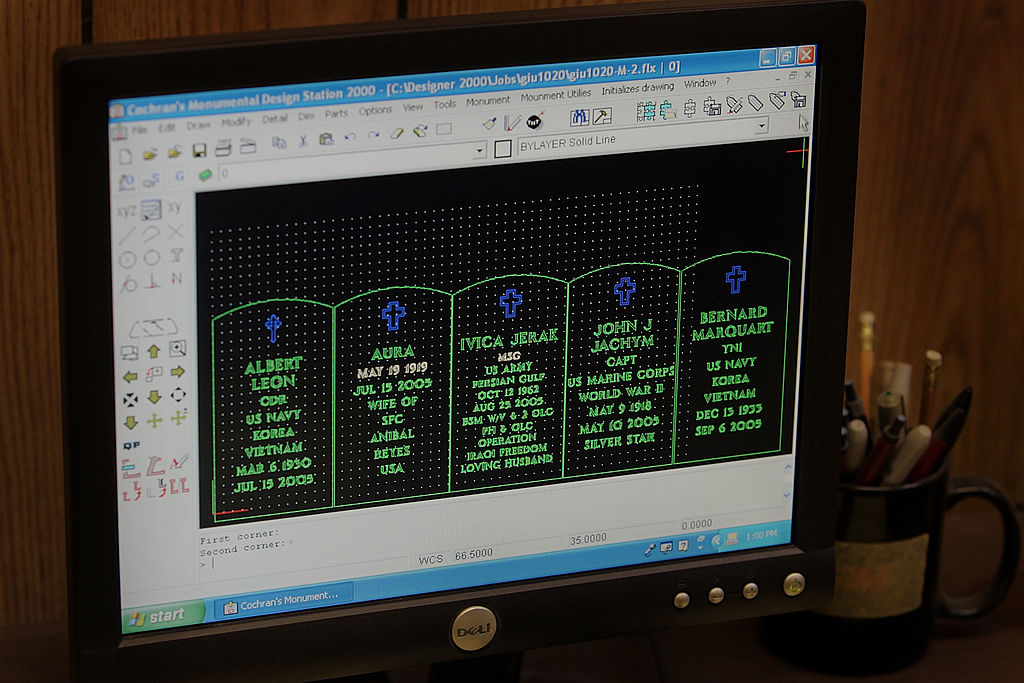Open the layer dropdown left of color box
The height and width of the screenshot is (683, 1024).
pyautogui.click(x=480, y=150)
